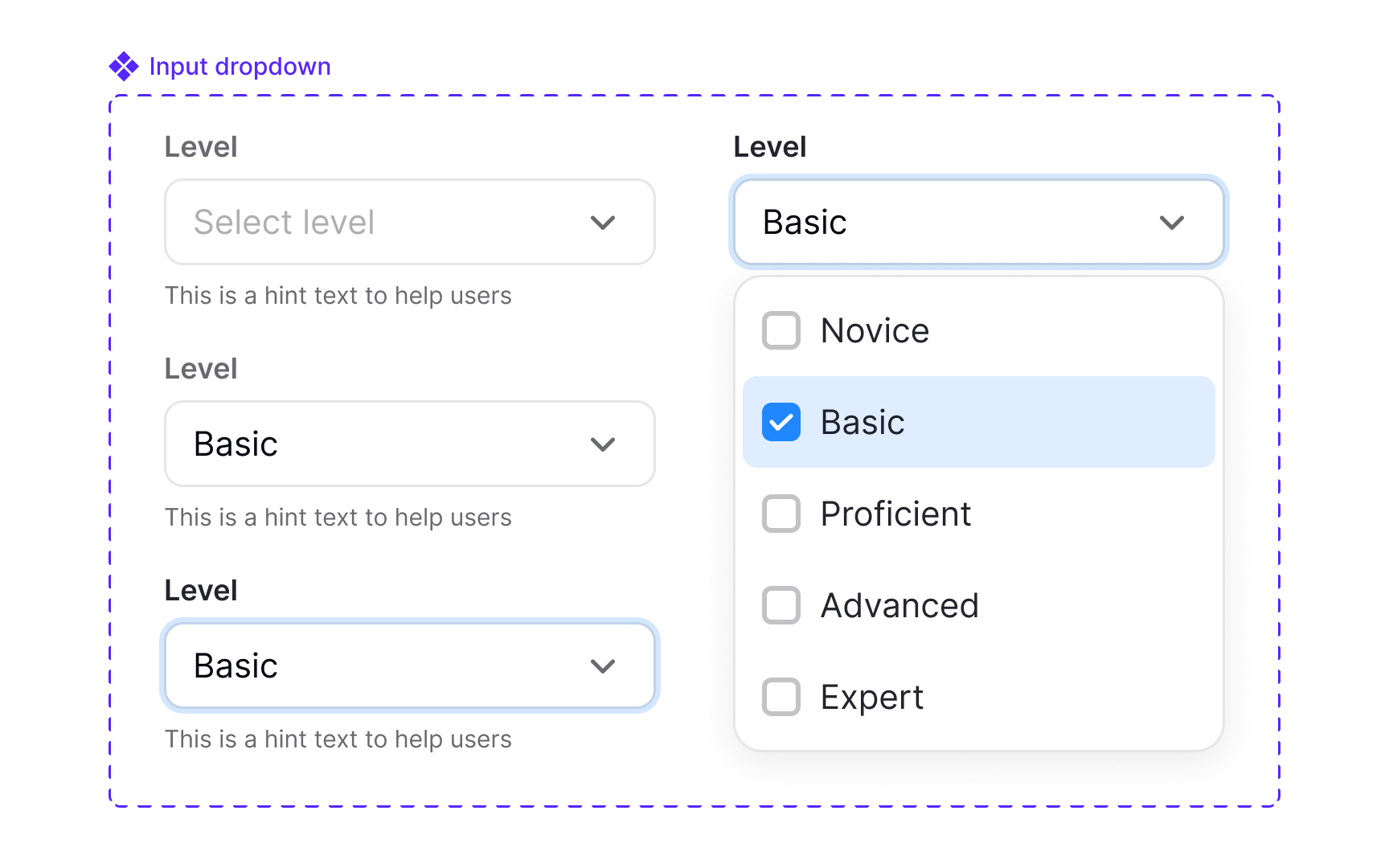Check the Novice checkbox

(780, 330)
